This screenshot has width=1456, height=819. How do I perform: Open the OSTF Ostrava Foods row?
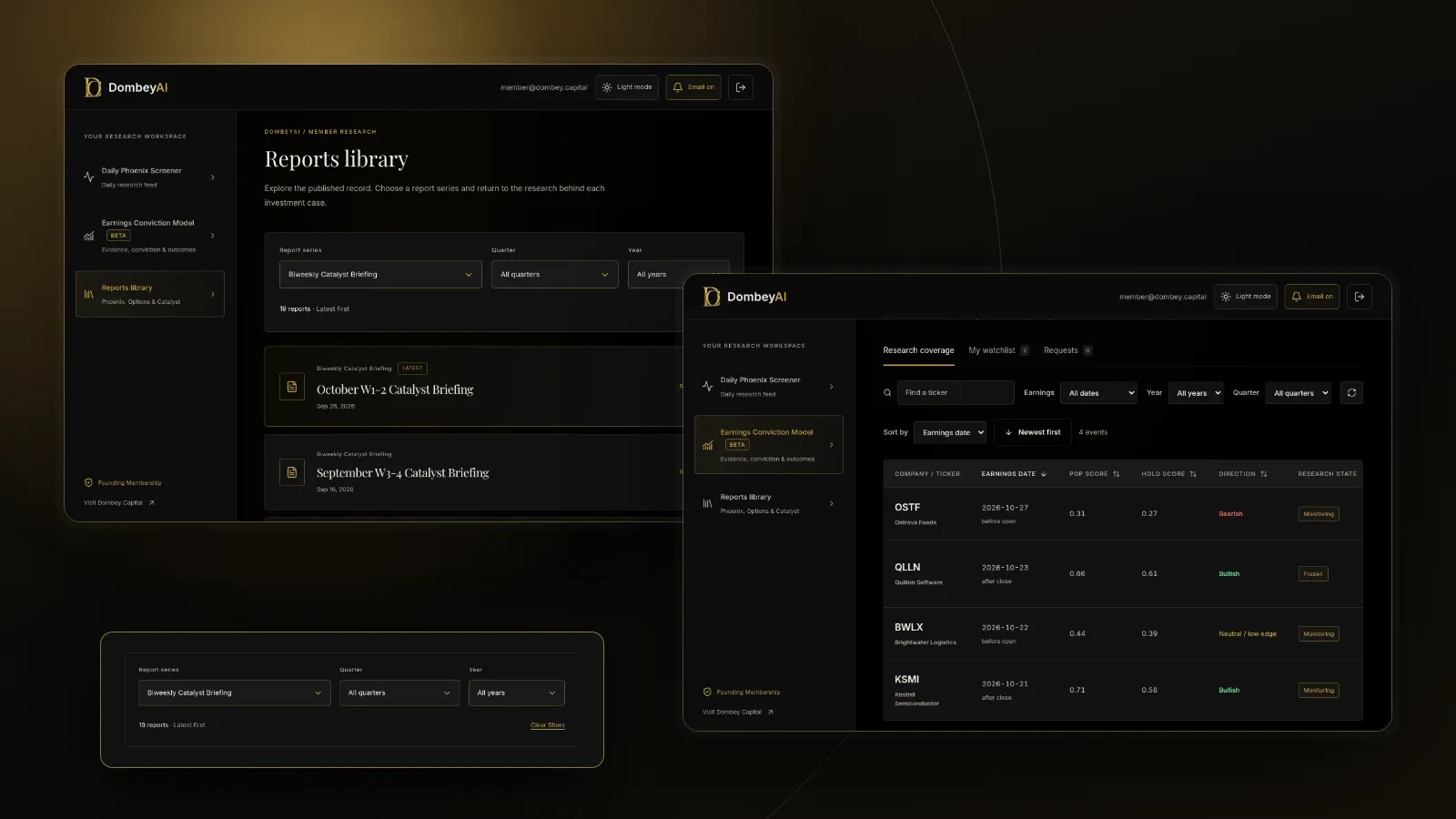(1123, 514)
